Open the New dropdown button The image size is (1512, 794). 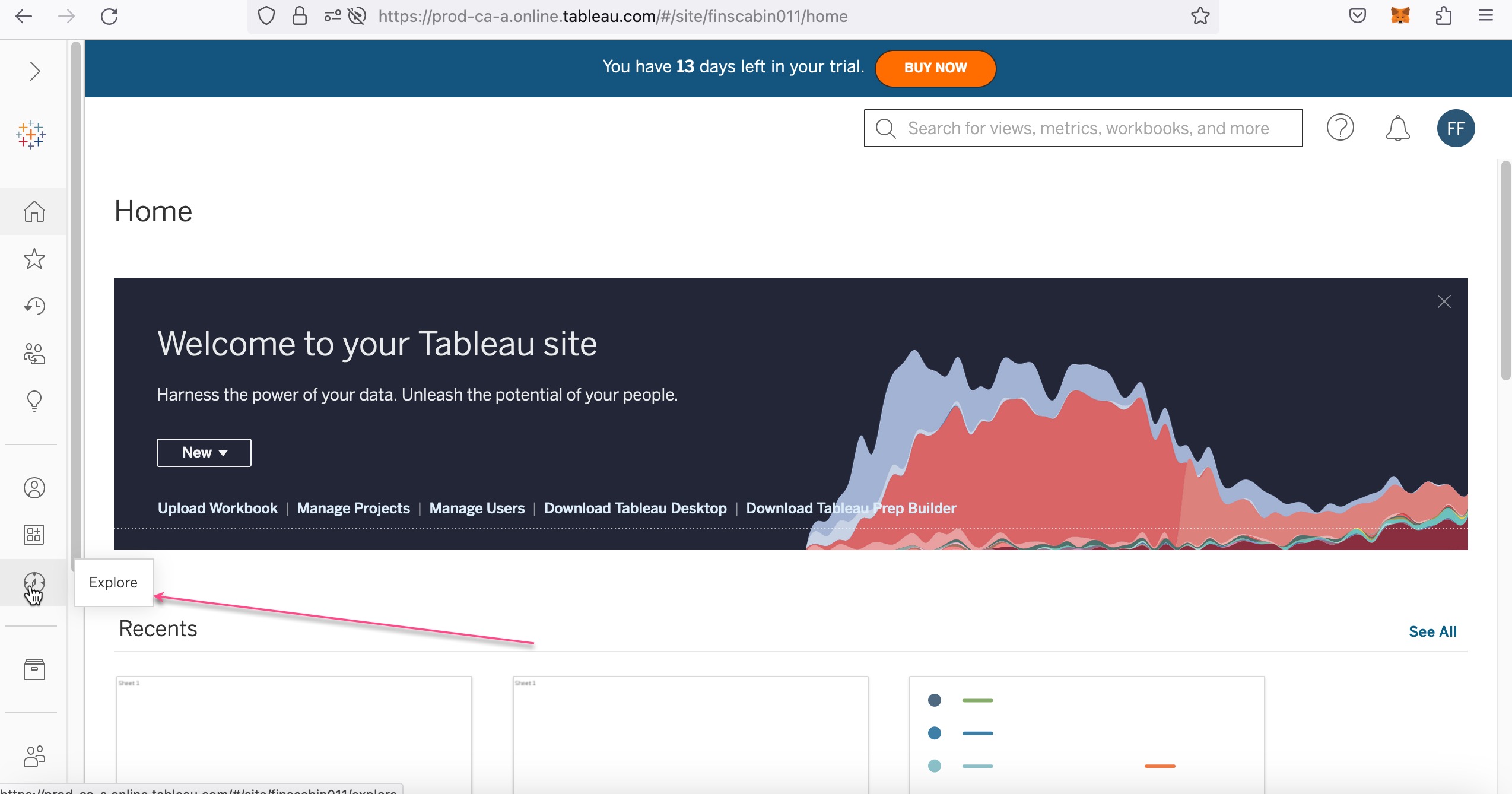204,453
